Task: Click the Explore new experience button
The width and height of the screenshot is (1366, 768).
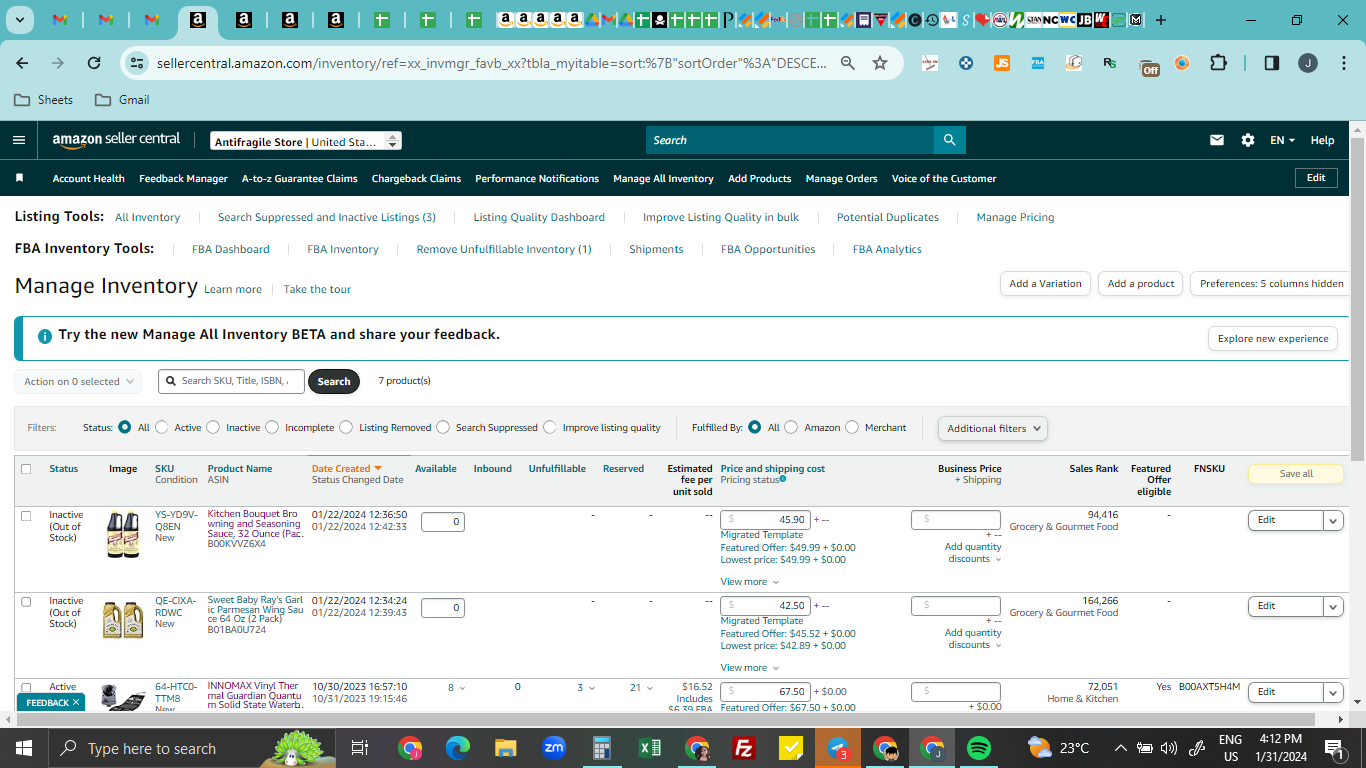Action: [1273, 339]
